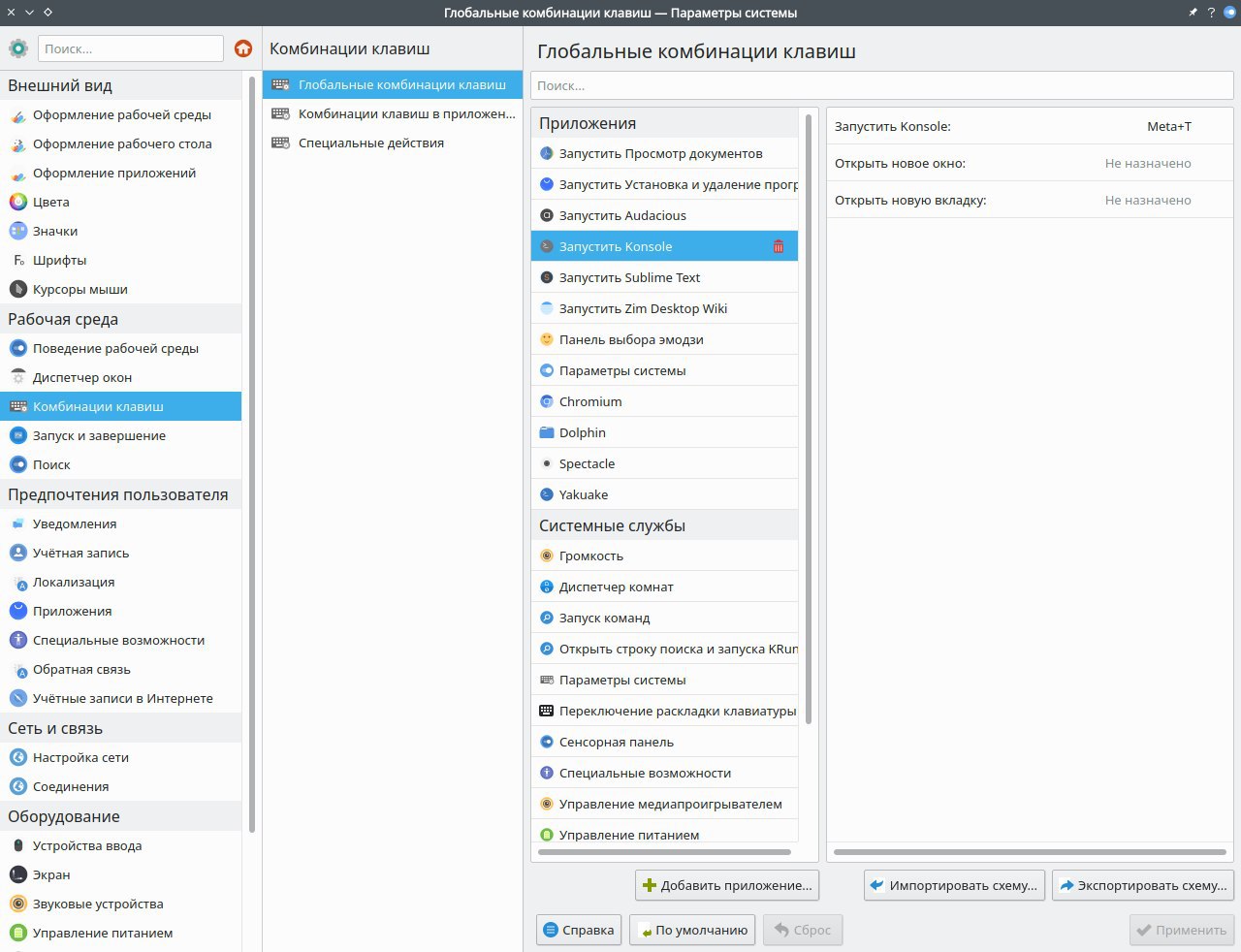Image resolution: width=1241 pixels, height=952 pixels.
Task: Open Учётные записи в Интернете
Action: click(x=121, y=698)
